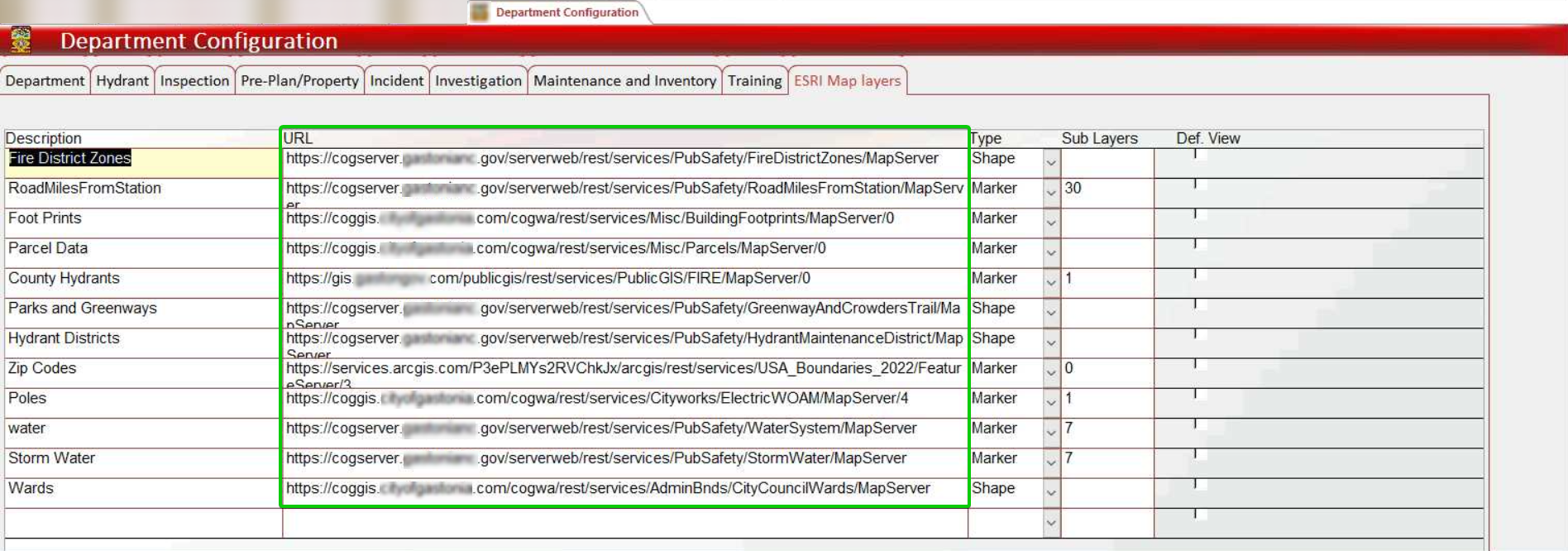The image size is (1568, 551).
Task: Select the Zip Codes description cell
Action: [x=143, y=372]
